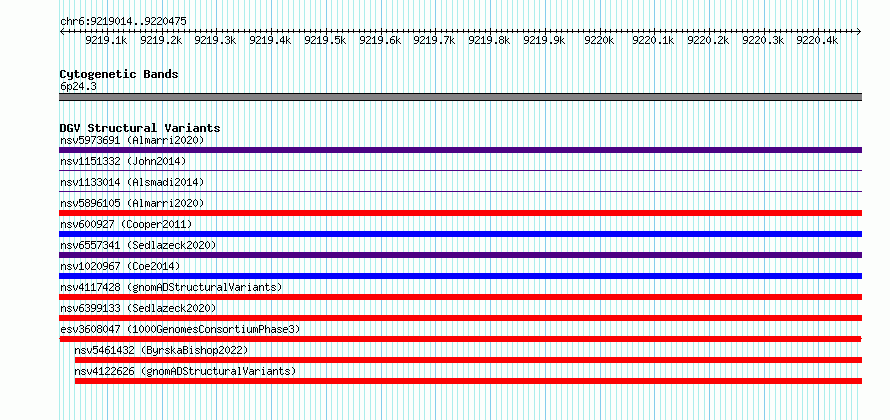Click the thin nsv1151332 variant line
Viewport: 890px width, 420px height.
coord(460,170)
